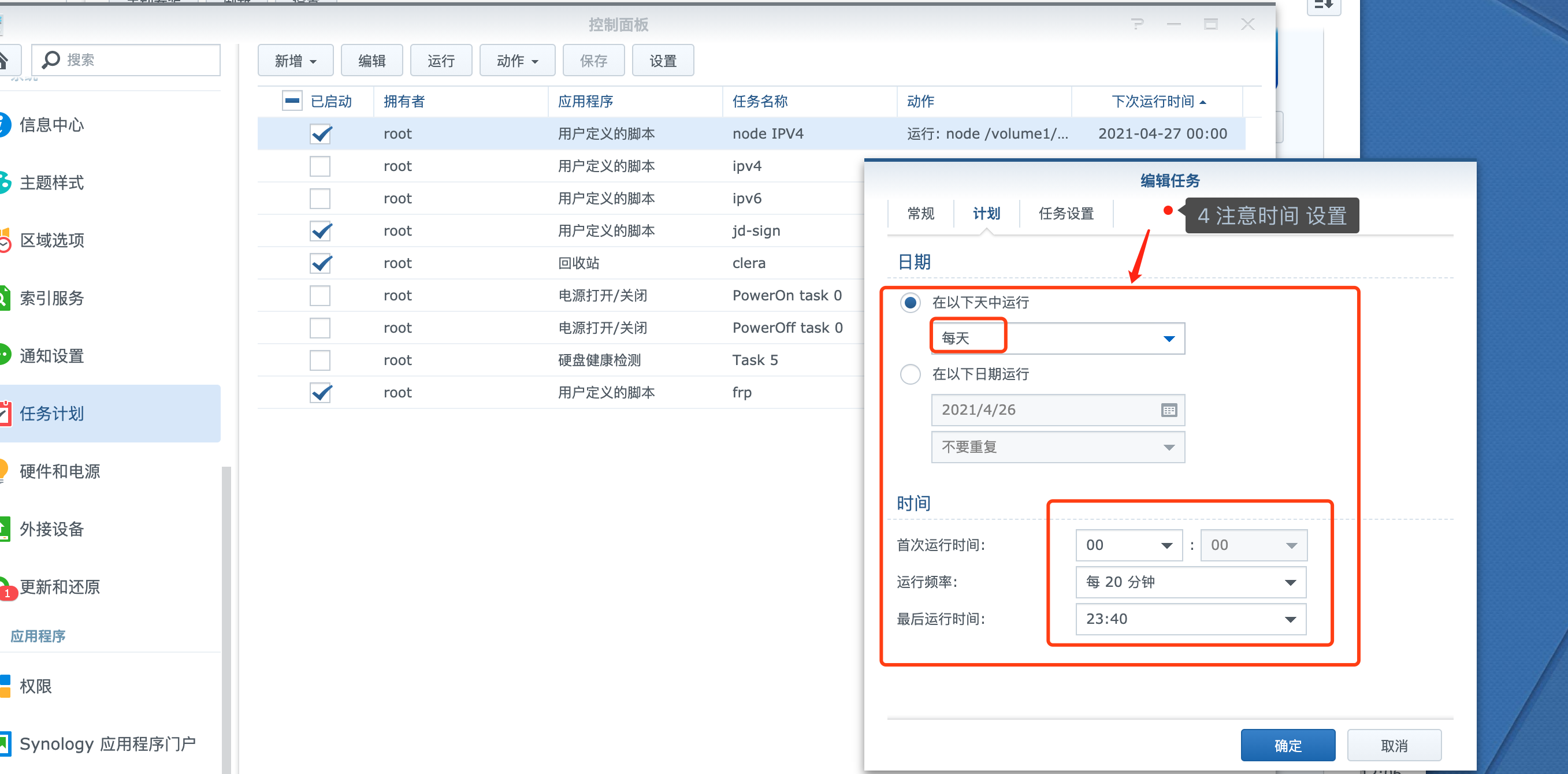Open the first-run minute dropdown

click(x=1254, y=545)
